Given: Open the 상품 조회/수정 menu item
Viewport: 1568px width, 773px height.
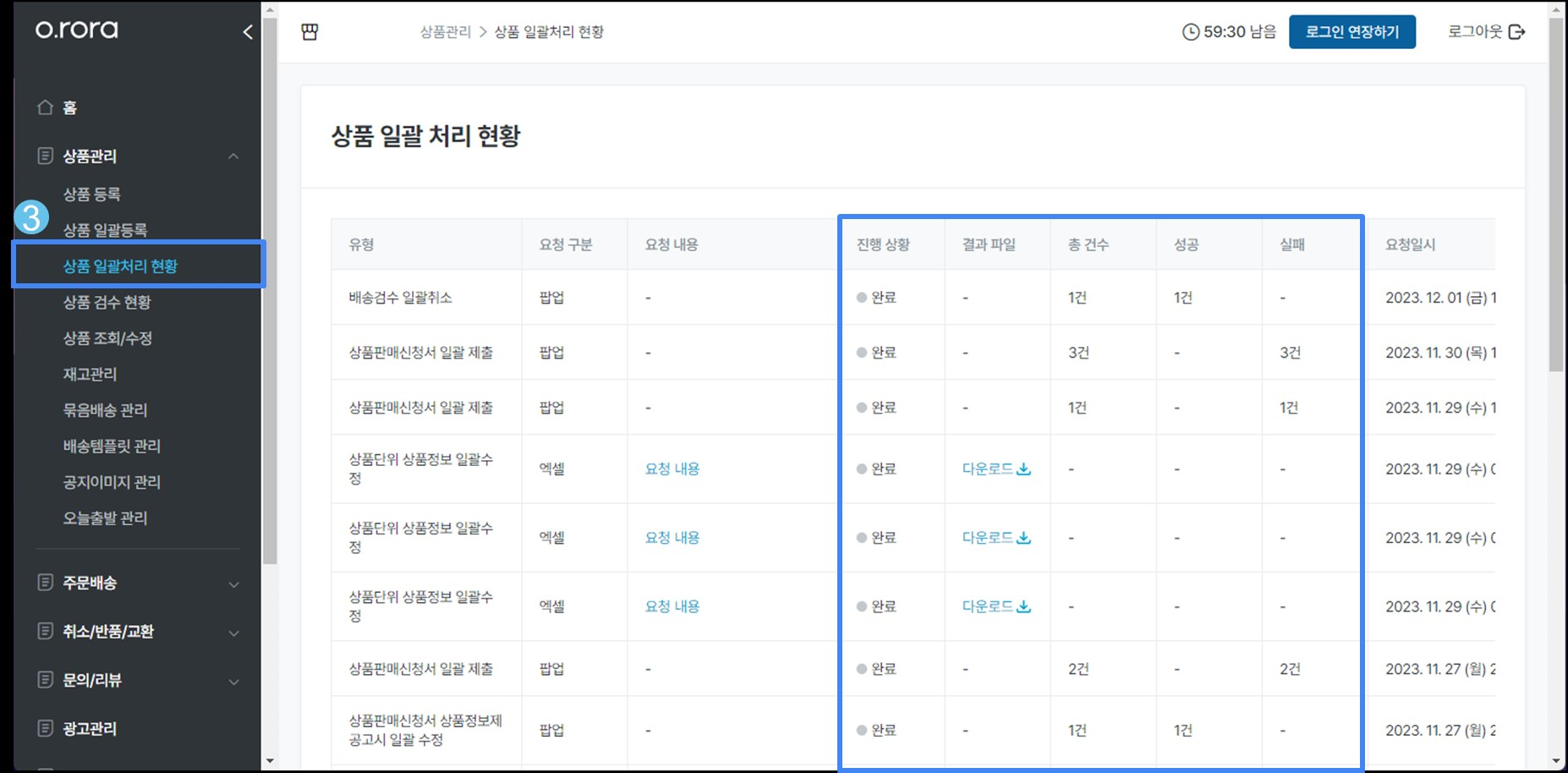Looking at the screenshot, I should (107, 338).
